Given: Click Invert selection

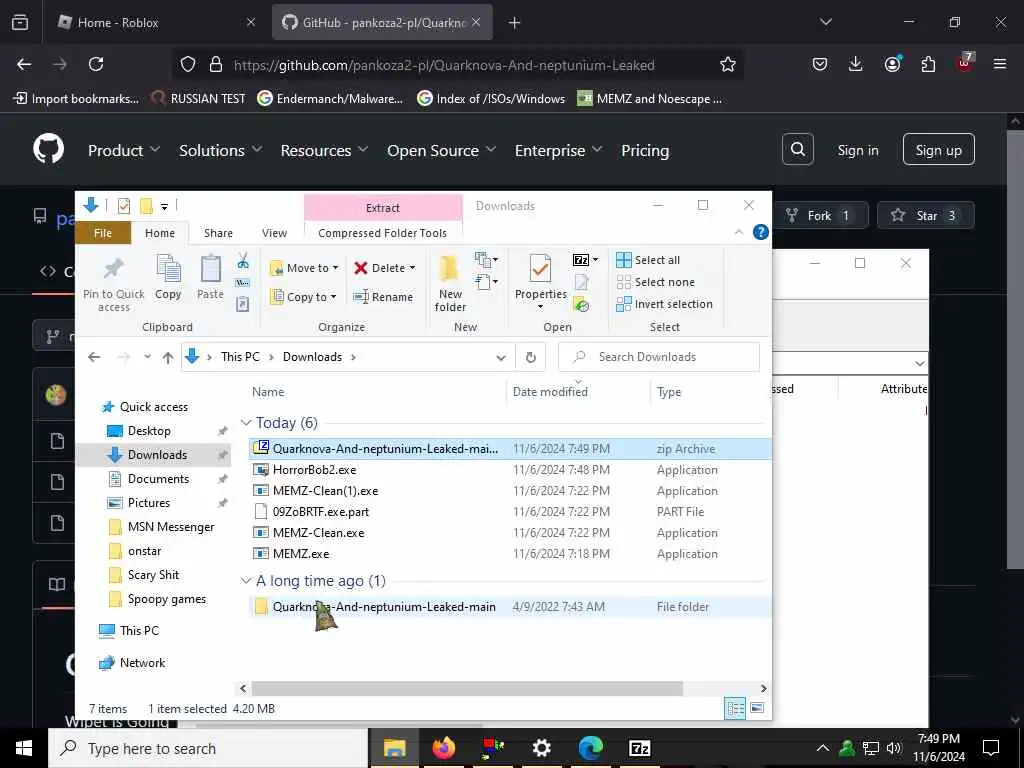Looking at the screenshot, I should pyautogui.click(x=664, y=304).
